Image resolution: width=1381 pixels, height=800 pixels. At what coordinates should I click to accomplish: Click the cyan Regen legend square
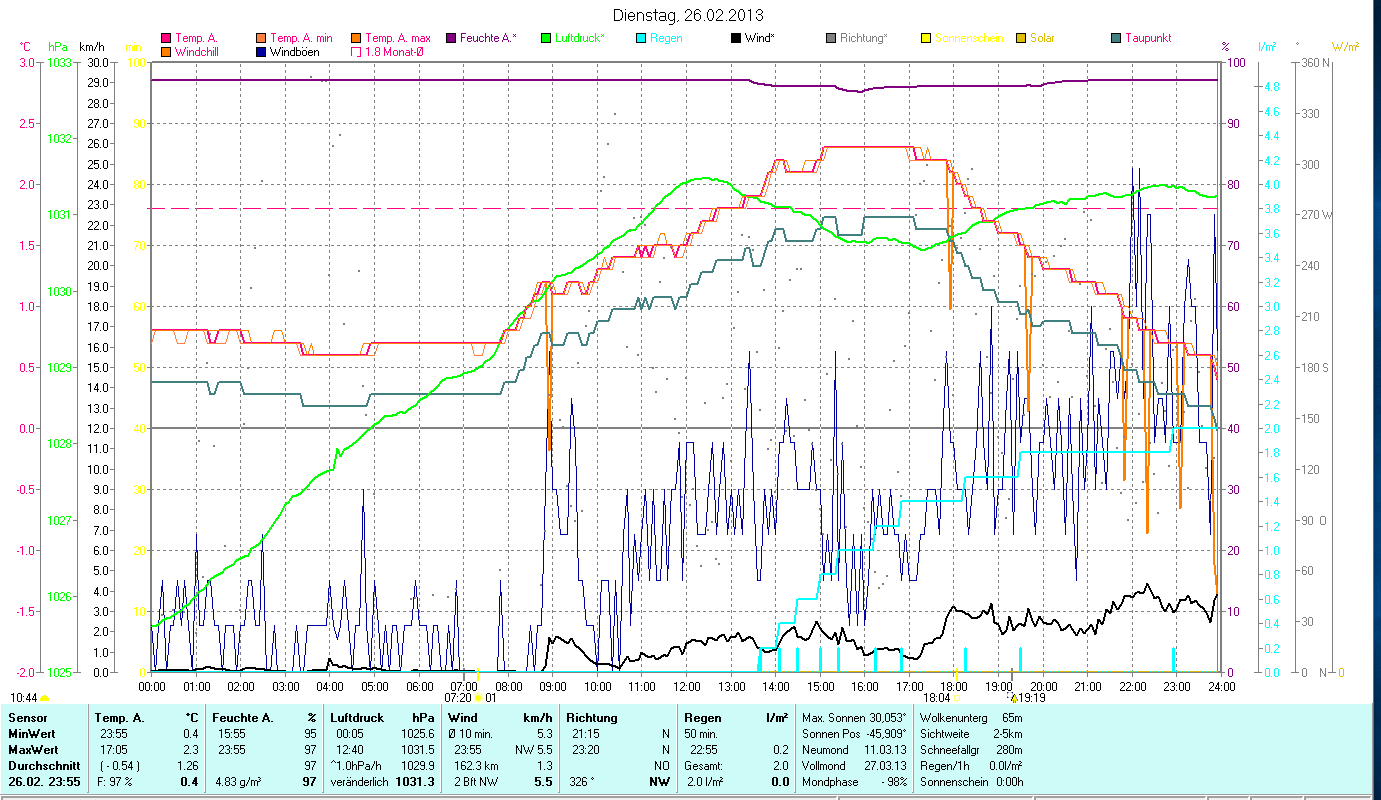[x=641, y=39]
